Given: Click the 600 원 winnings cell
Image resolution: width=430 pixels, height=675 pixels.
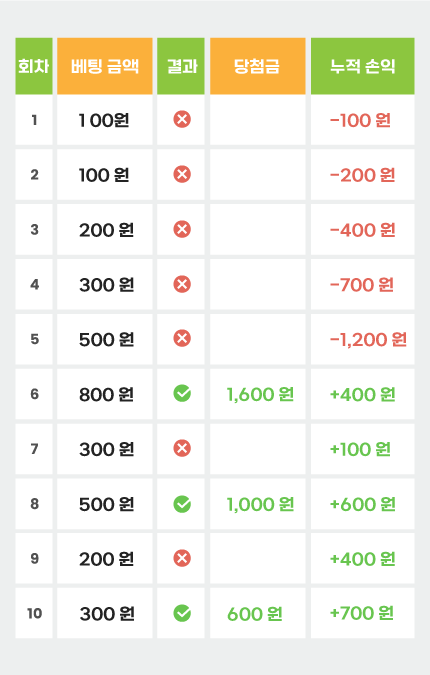Looking at the screenshot, I should click(x=257, y=613).
